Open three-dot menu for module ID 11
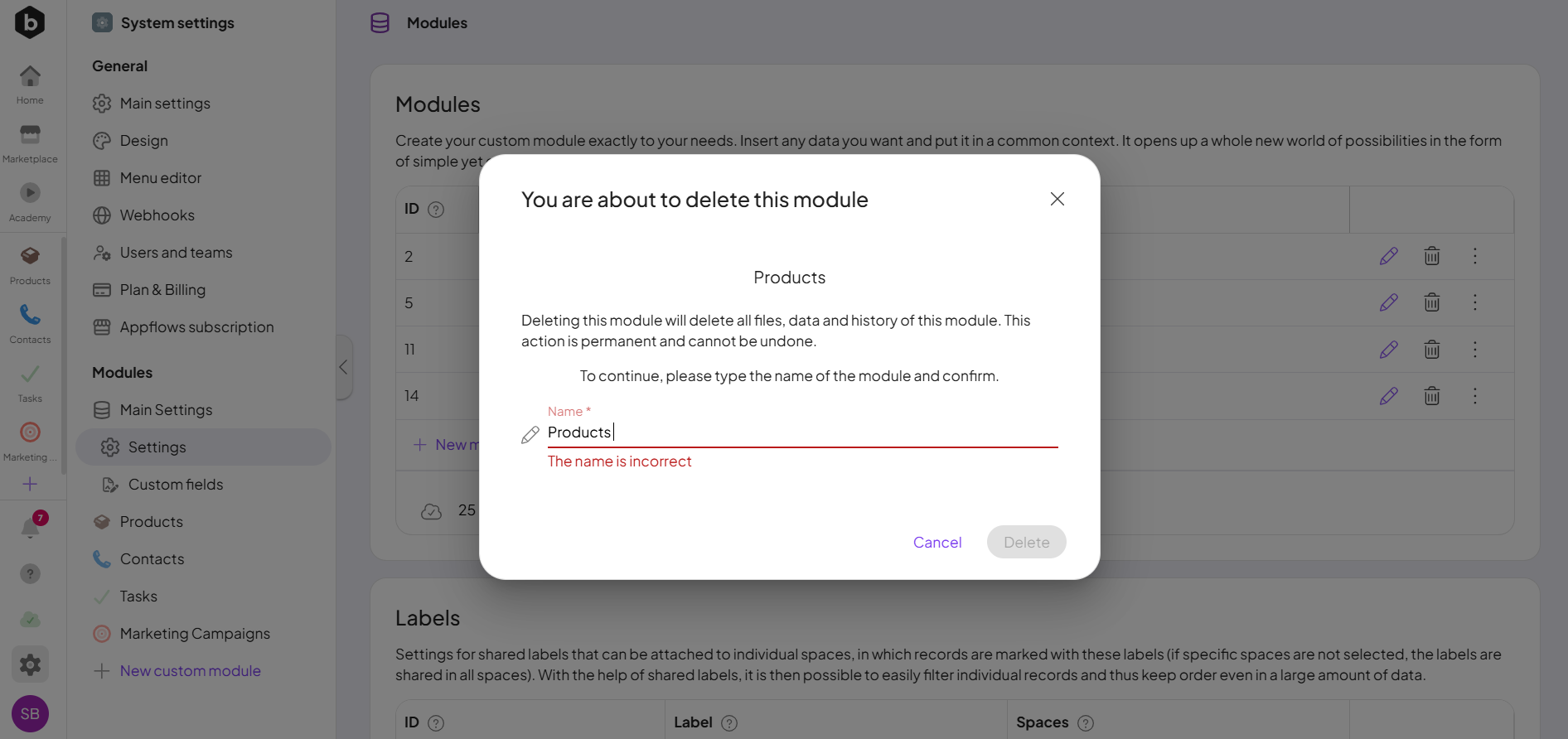 pos(1474,350)
